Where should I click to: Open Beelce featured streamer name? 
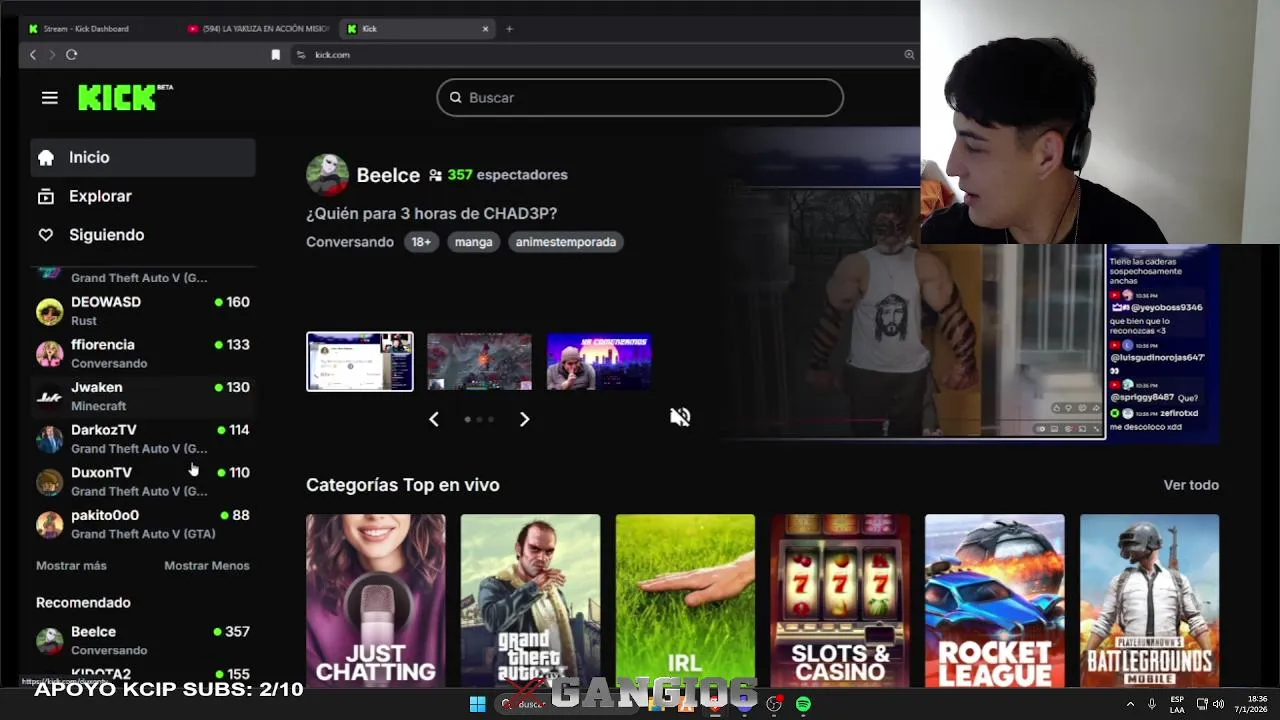tap(388, 175)
